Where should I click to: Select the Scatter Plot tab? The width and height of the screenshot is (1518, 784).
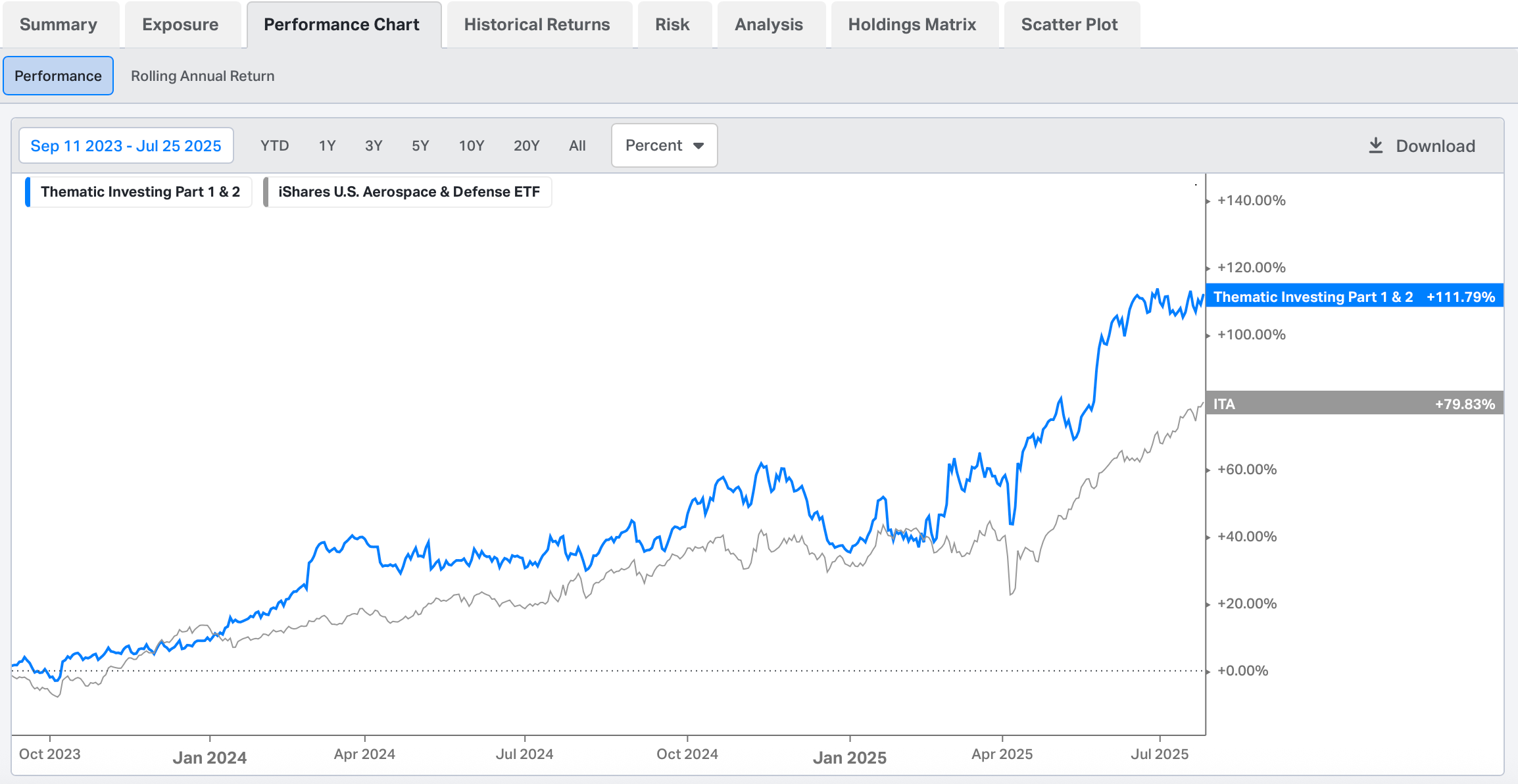point(1069,24)
